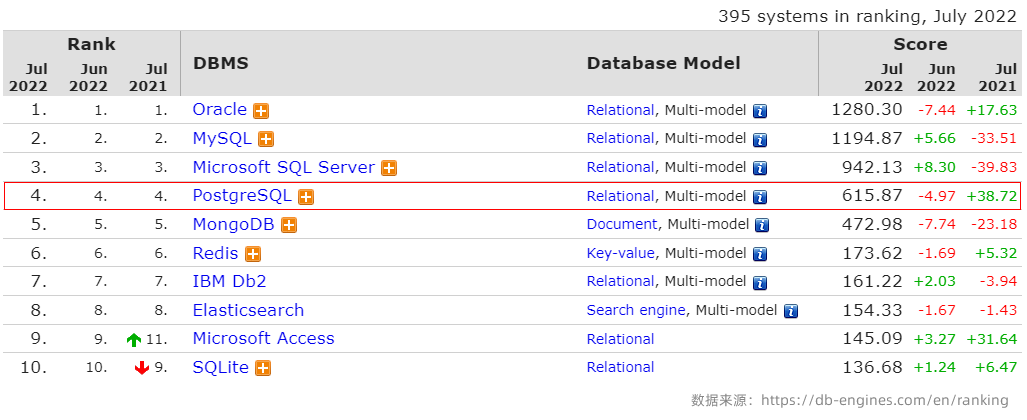
Task: Click the info icon in MongoDB row
Action: [x=763, y=226]
